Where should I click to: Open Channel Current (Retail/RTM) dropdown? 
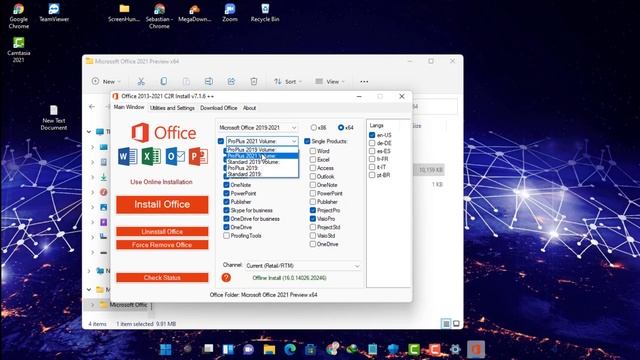[x=303, y=266]
